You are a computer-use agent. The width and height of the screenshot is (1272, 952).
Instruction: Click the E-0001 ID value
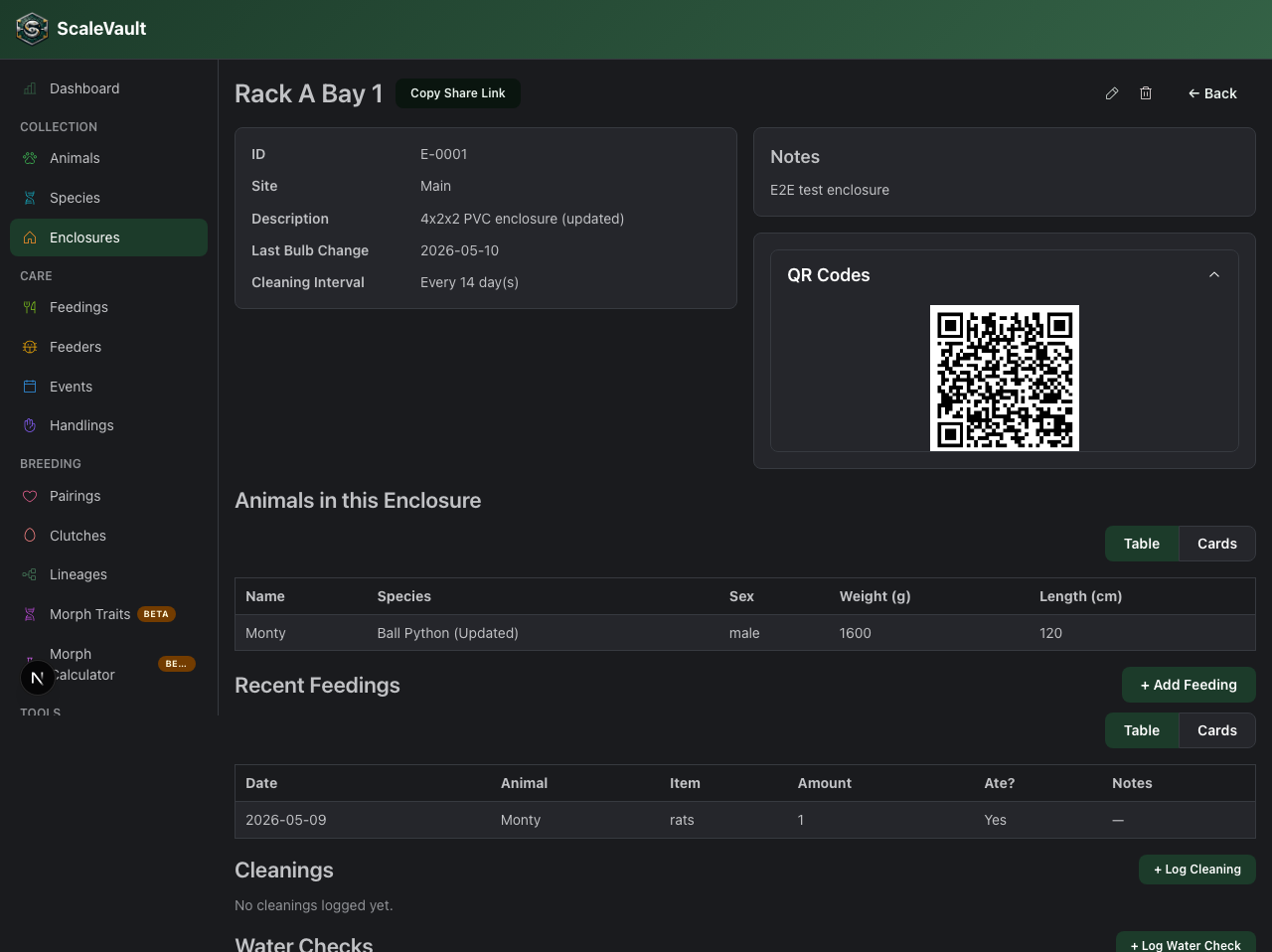point(444,154)
